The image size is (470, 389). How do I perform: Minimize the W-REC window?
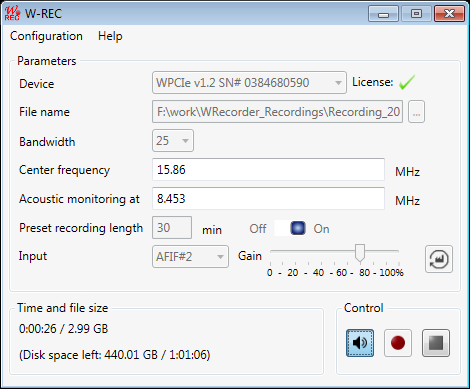point(383,14)
